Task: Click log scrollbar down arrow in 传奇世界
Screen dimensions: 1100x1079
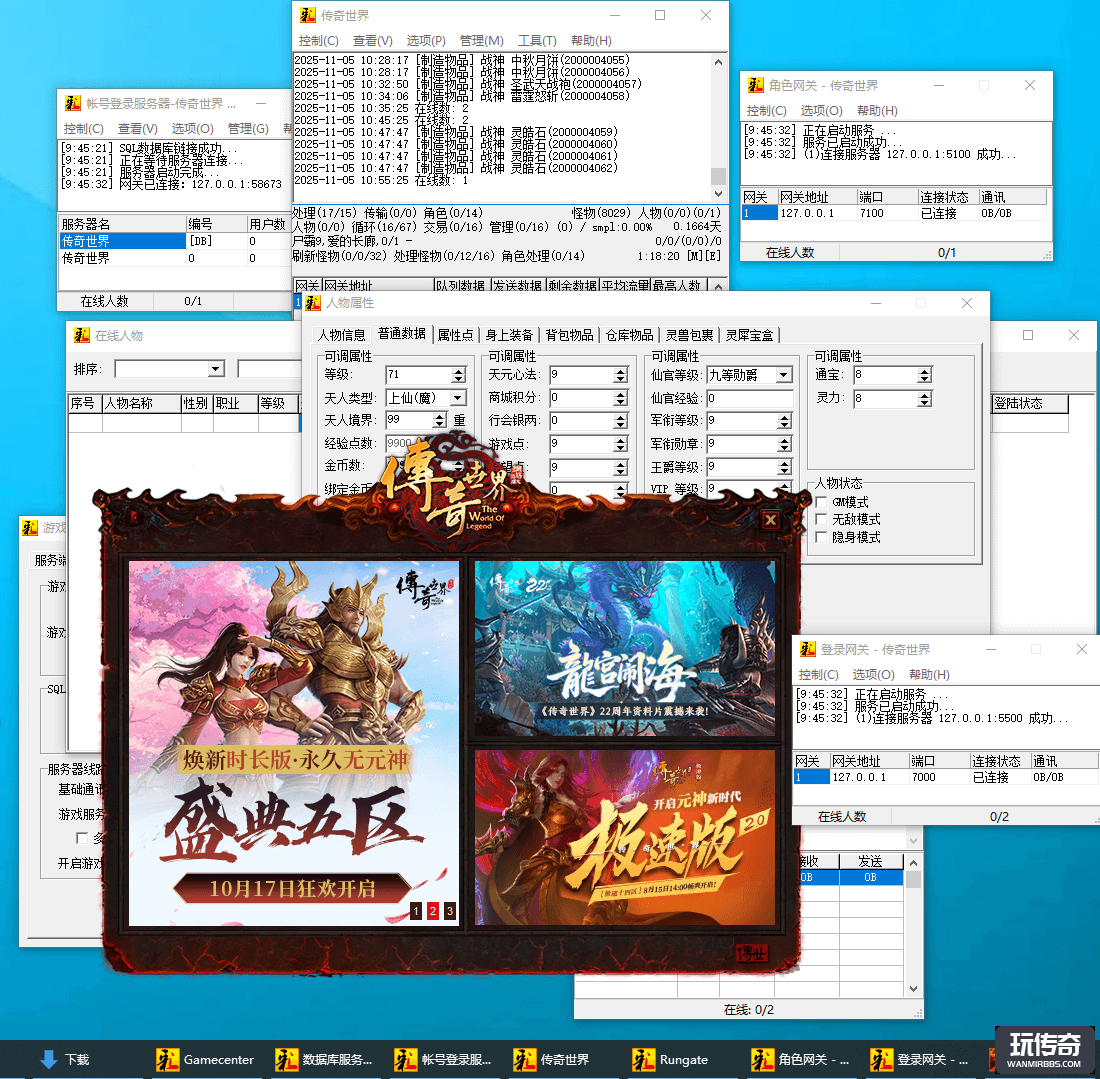Action: tap(718, 194)
